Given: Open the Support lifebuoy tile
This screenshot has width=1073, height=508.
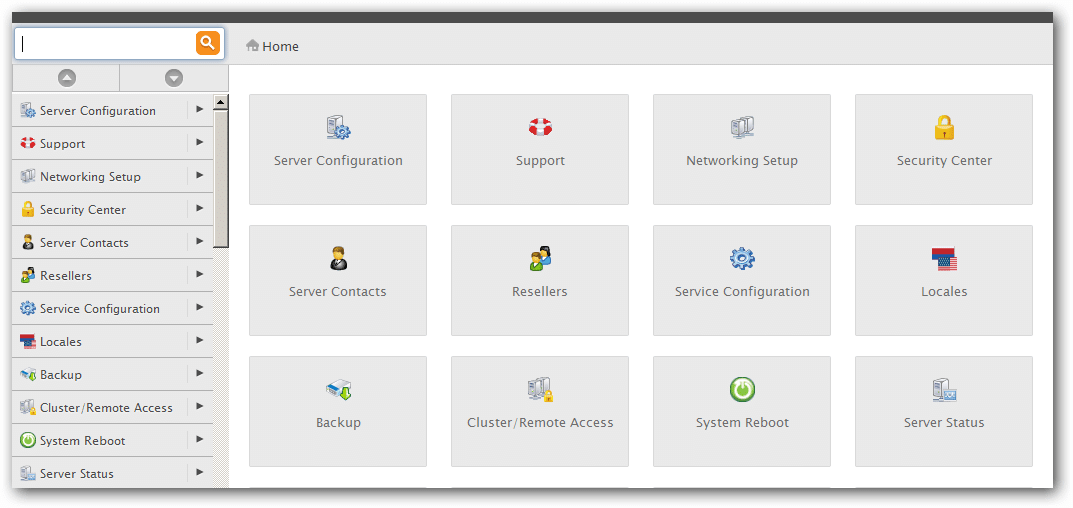Looking at the screenshot, I should pyautogui.click(x=540, y=149).
